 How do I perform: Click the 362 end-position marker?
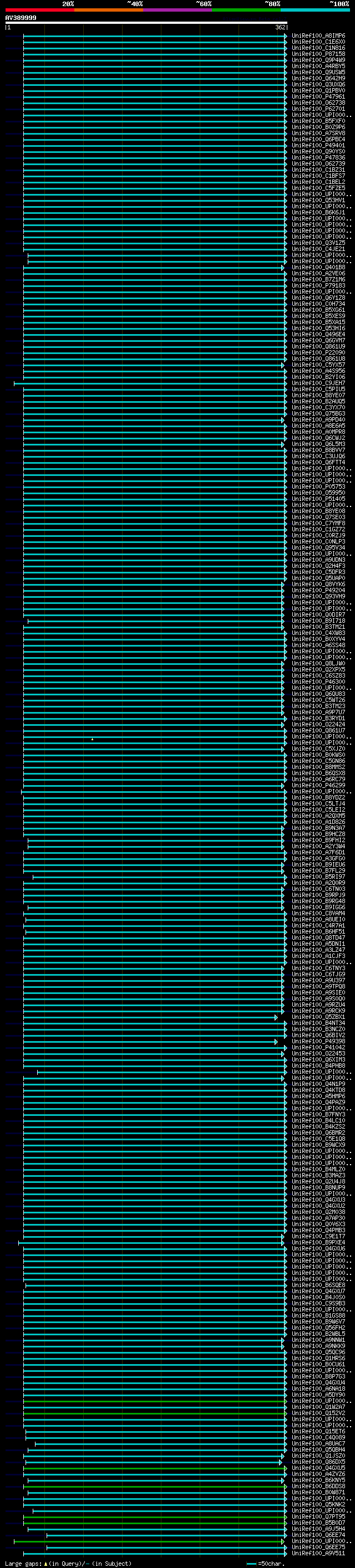(280, 27)
